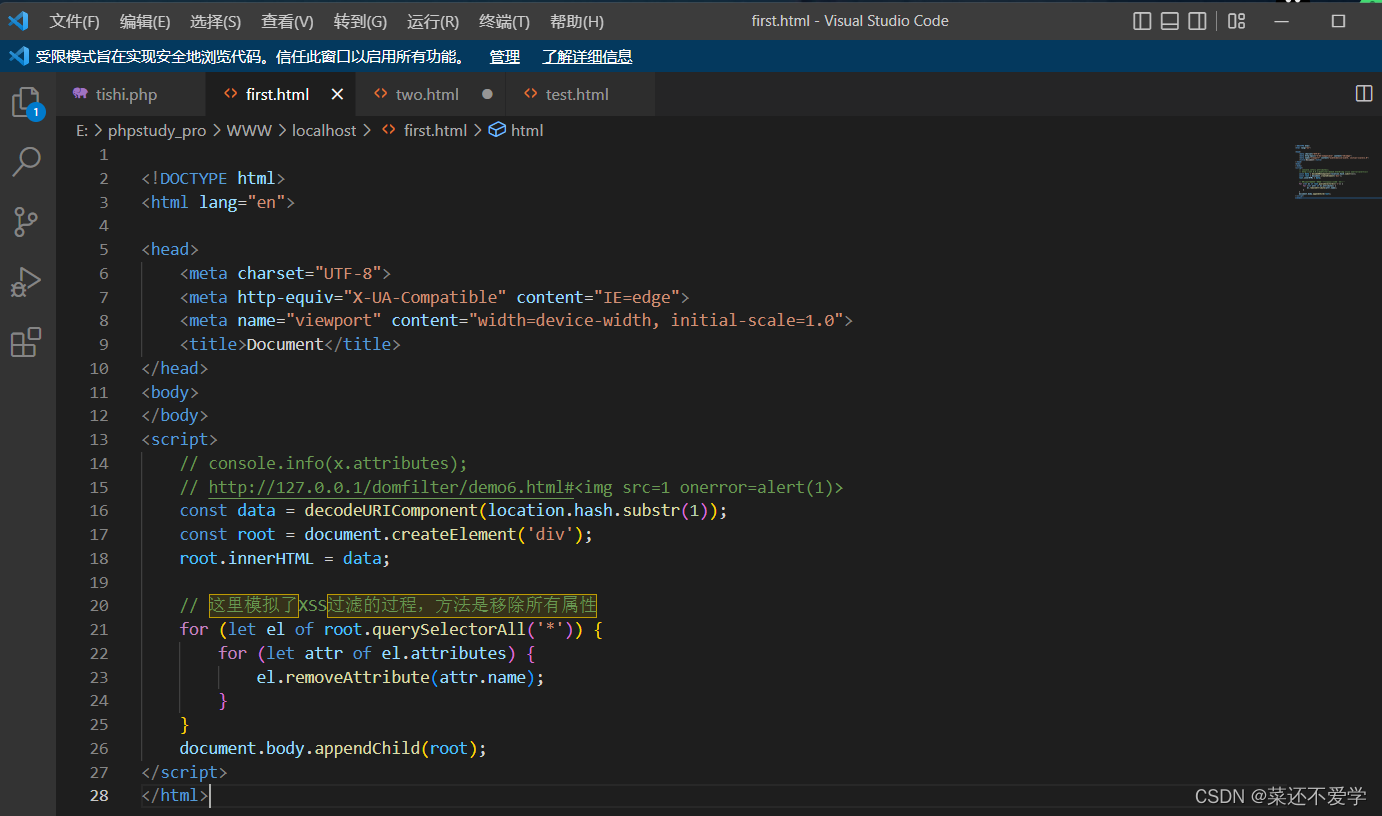Click the 管理 link in restricted mode banner

pos(504,57)
